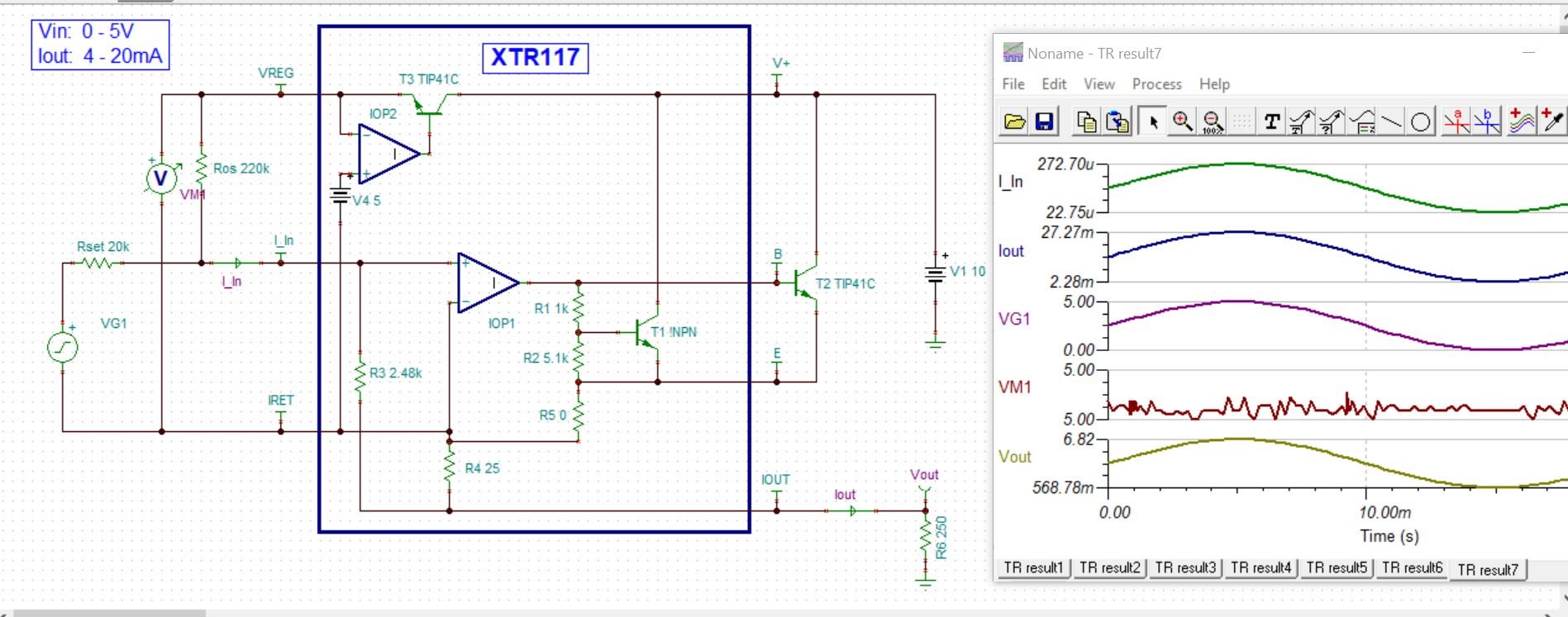
Task: Select the IOP1 op-amp symbol
Action: coord(489,283)
